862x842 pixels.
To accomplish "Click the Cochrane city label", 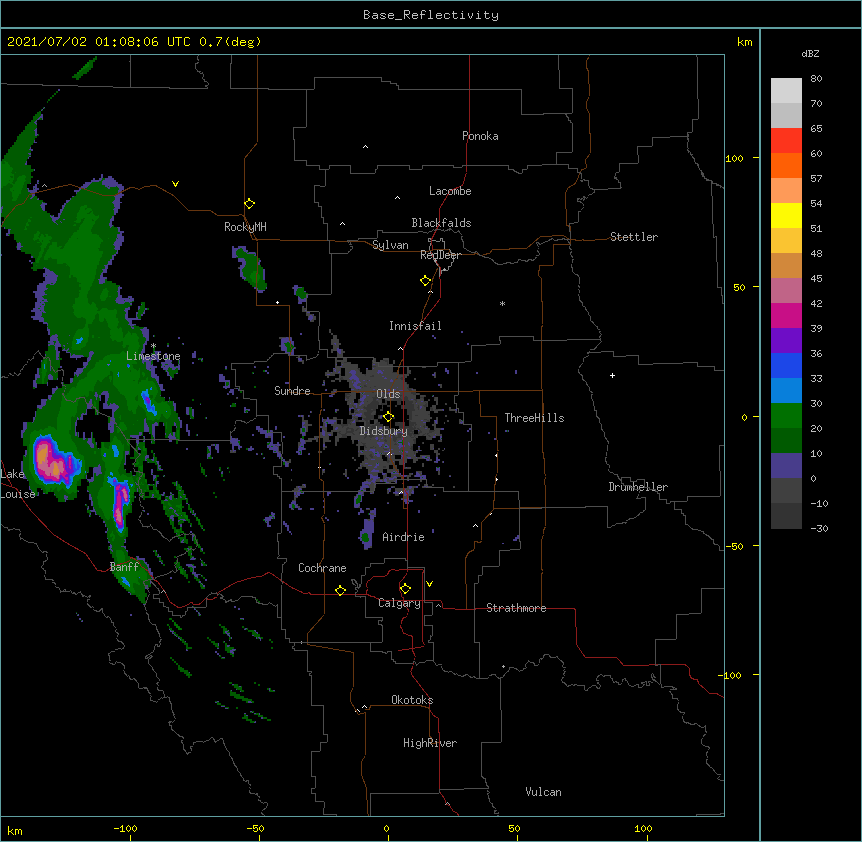I will pyautogui.click(x=322, y=568).
